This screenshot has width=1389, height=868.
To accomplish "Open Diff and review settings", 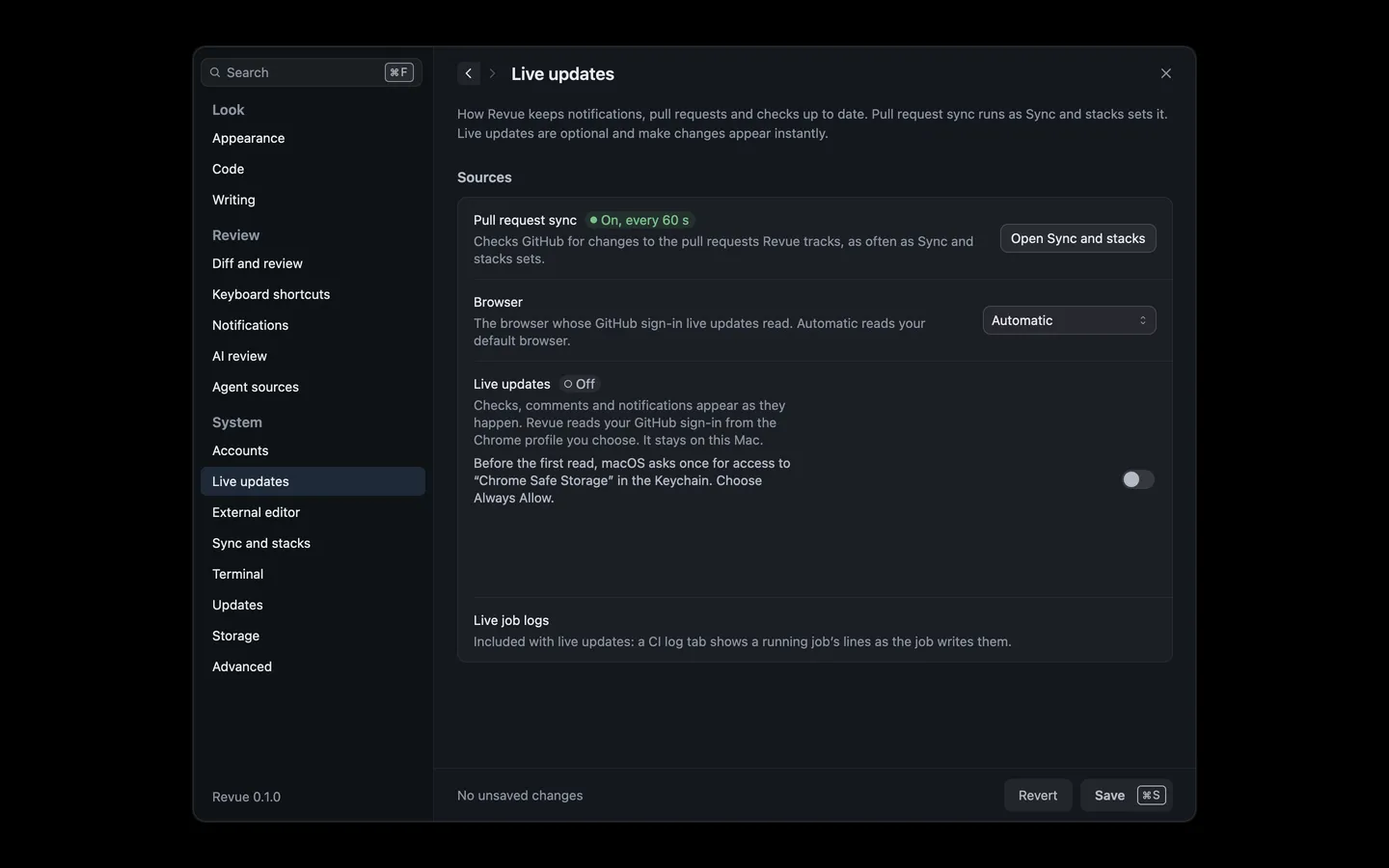I will click(x=313, y=263).
